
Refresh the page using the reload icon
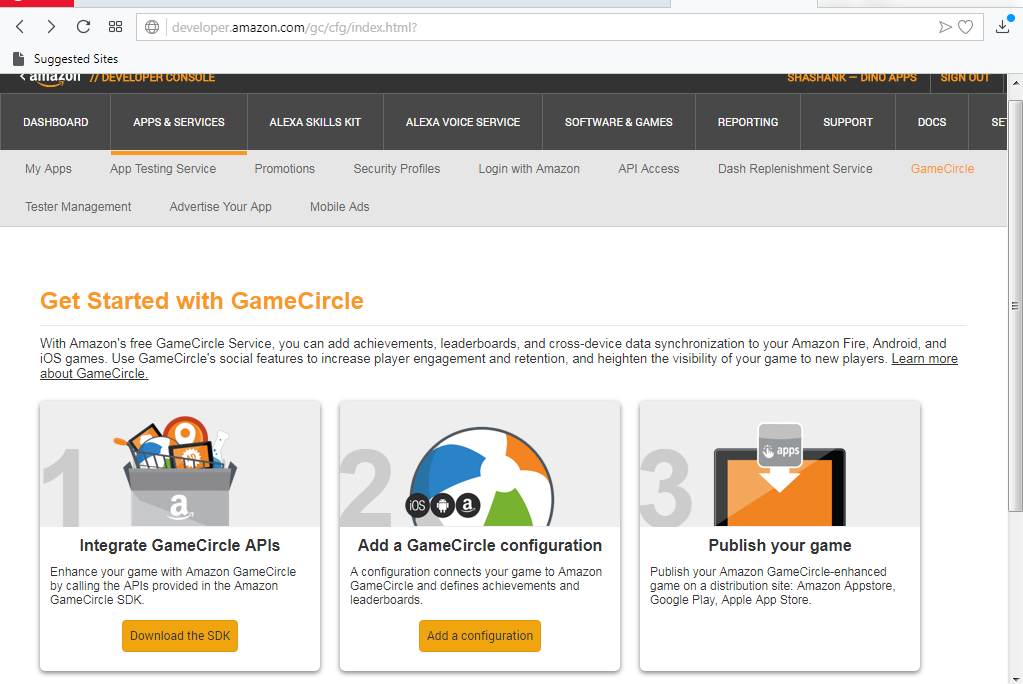click(83, 27)
